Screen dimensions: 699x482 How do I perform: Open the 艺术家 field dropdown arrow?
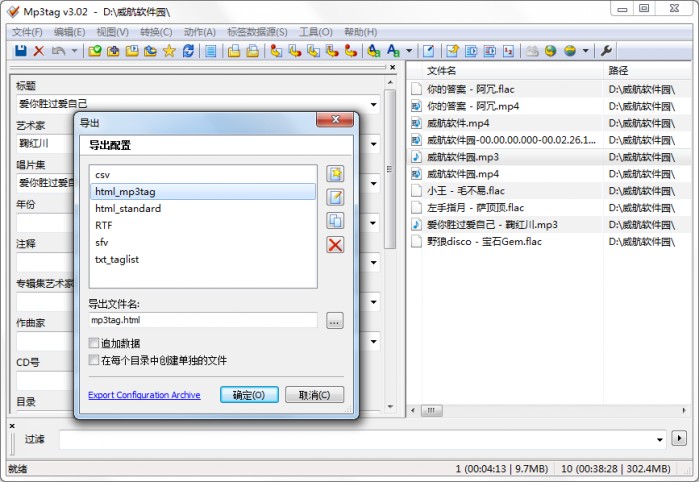[x=373, y=144]
